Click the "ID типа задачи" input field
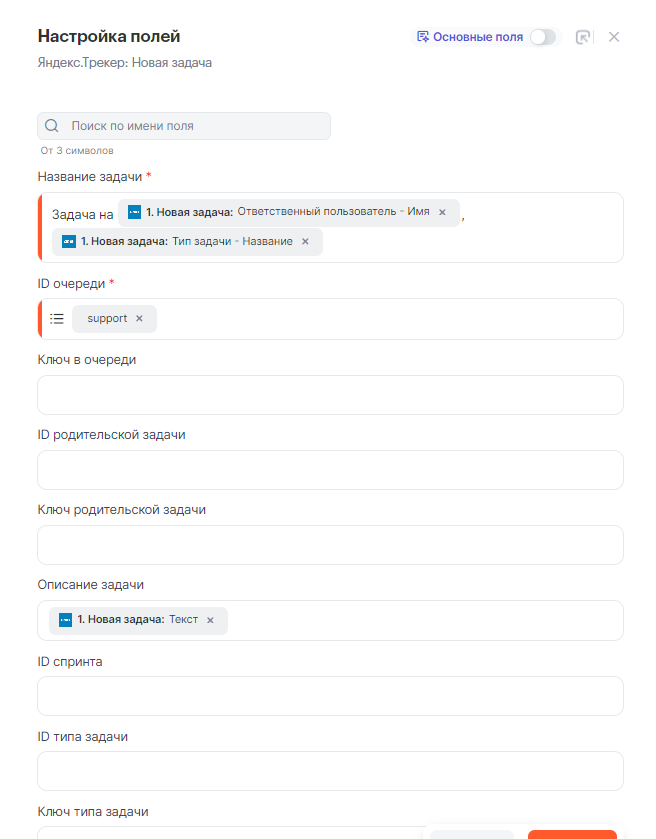656x839 pixels. point(330,771)
